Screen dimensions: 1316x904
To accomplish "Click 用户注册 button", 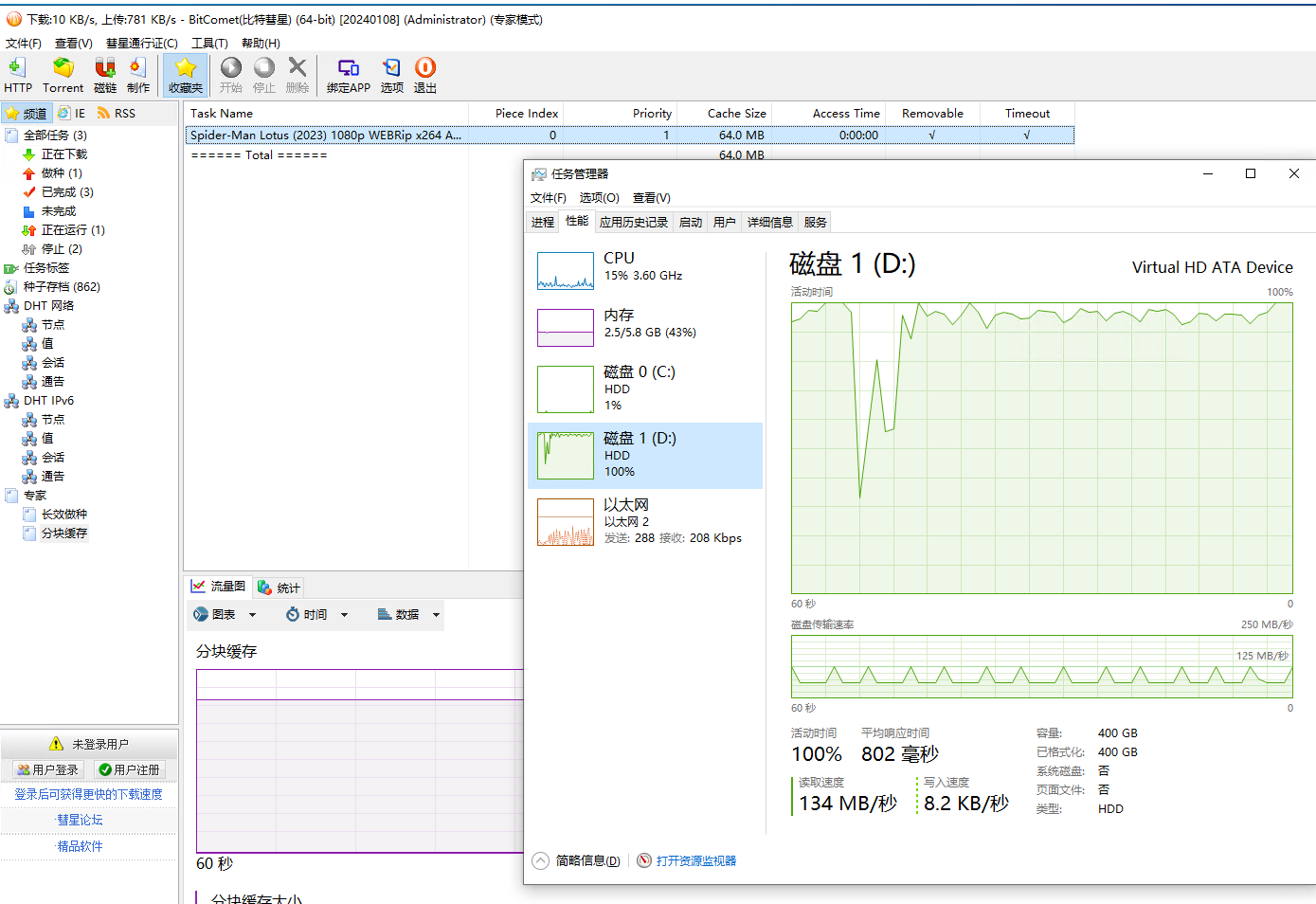I will 130,769.
